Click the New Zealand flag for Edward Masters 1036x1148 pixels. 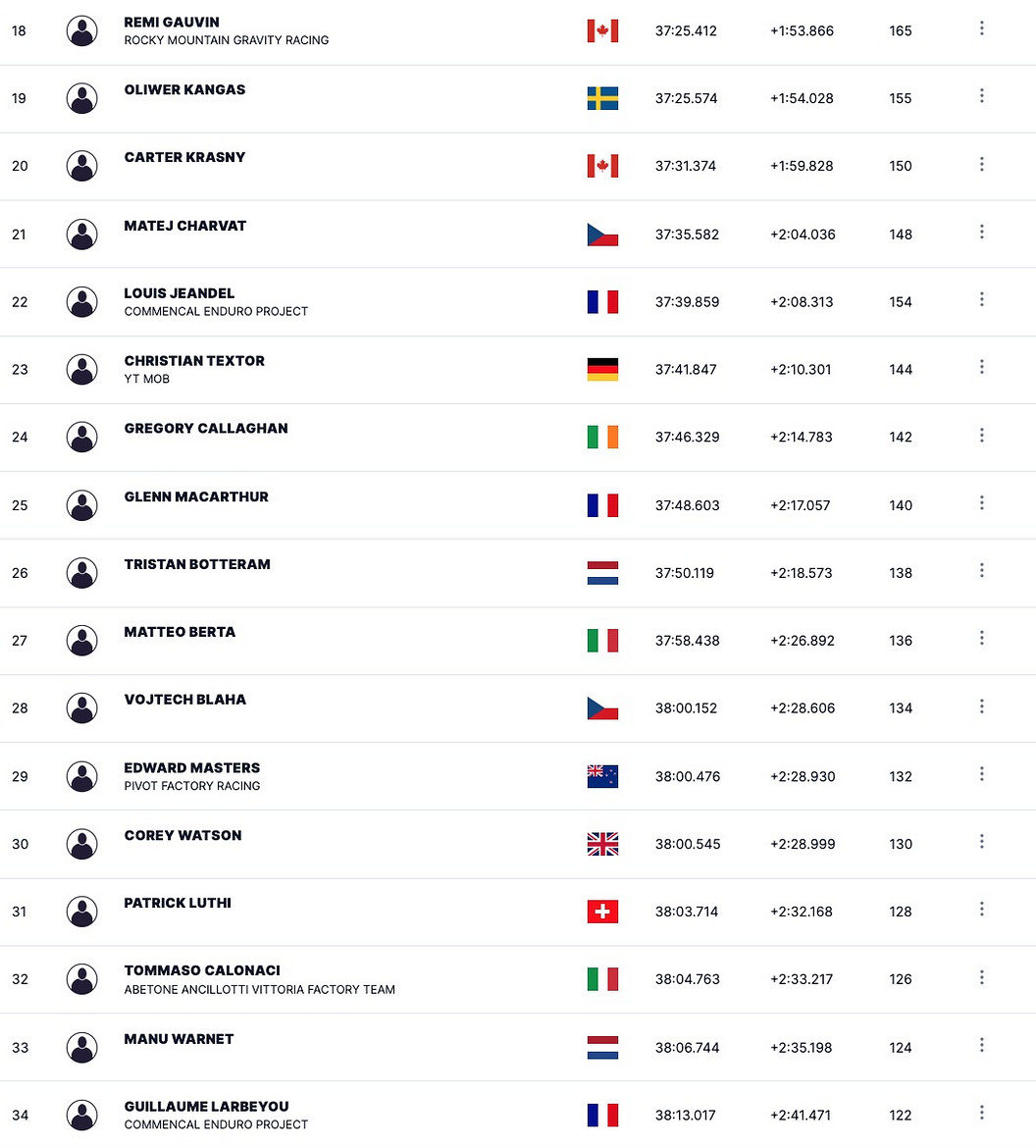pyautogui.click(x=602, y=776)
